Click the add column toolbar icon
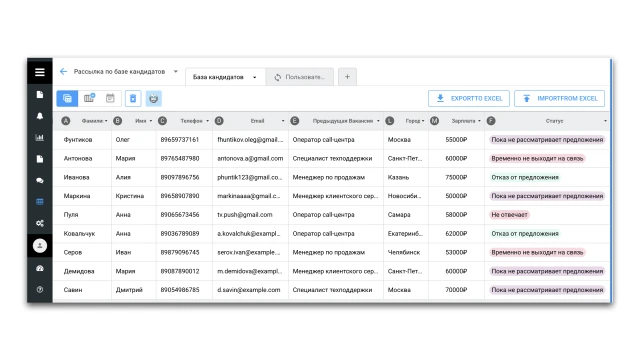The image size is (640, 360). 89,98
